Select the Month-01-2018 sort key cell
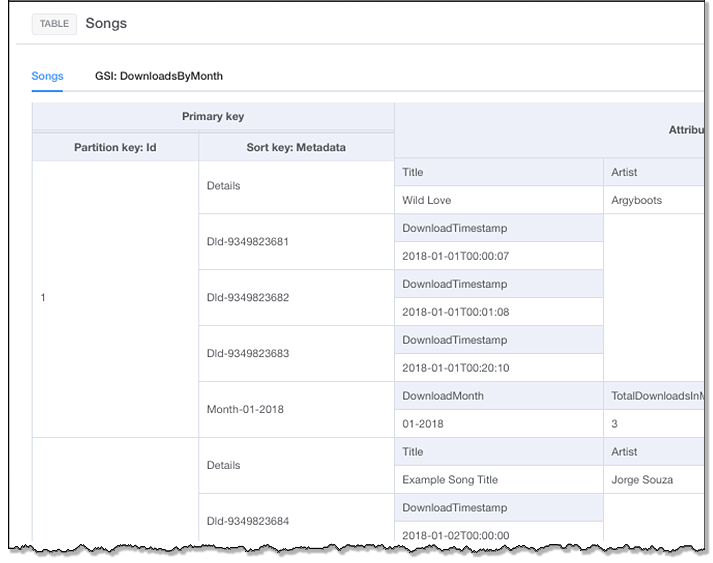The height and width of the screenshot is (563, 713). pyautogui.click(x=246, y=409)
